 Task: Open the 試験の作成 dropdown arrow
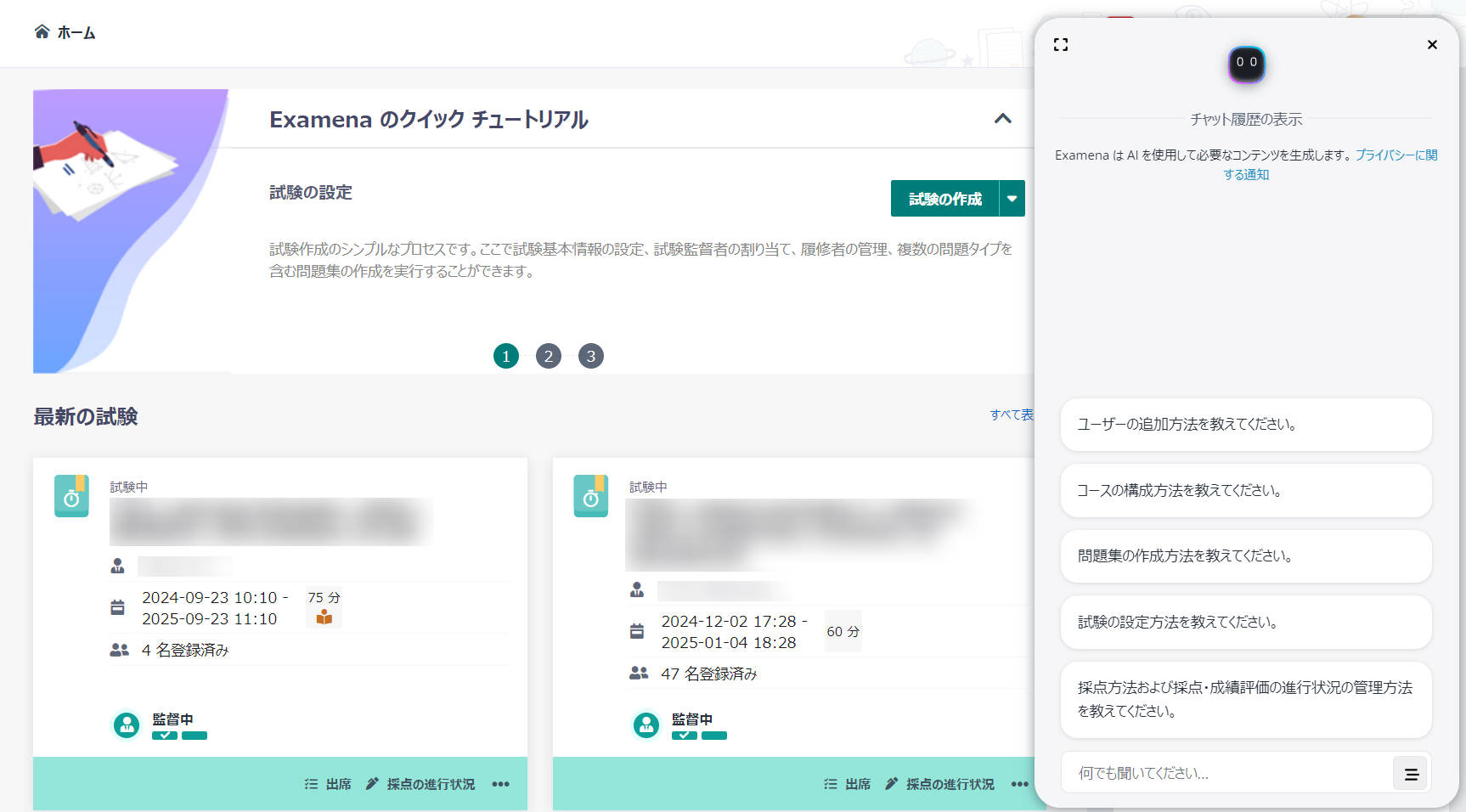click(1012, 199)
